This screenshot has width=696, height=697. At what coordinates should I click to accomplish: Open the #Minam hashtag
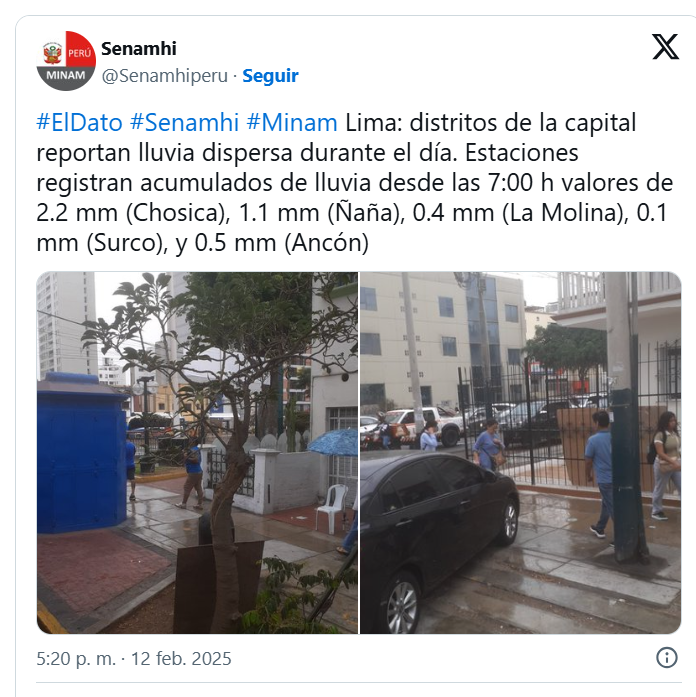click(x=292, y=122)
